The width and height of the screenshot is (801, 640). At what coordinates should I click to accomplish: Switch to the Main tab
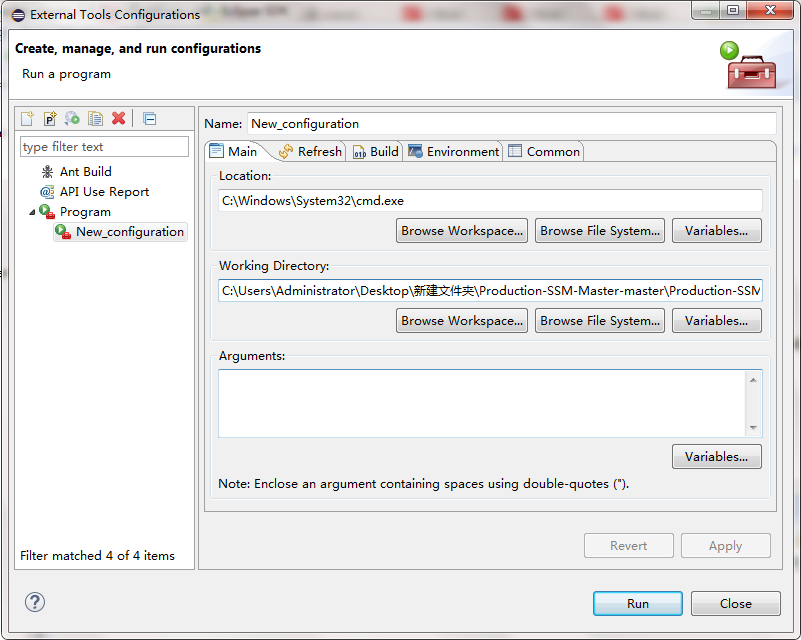[234, 152]
